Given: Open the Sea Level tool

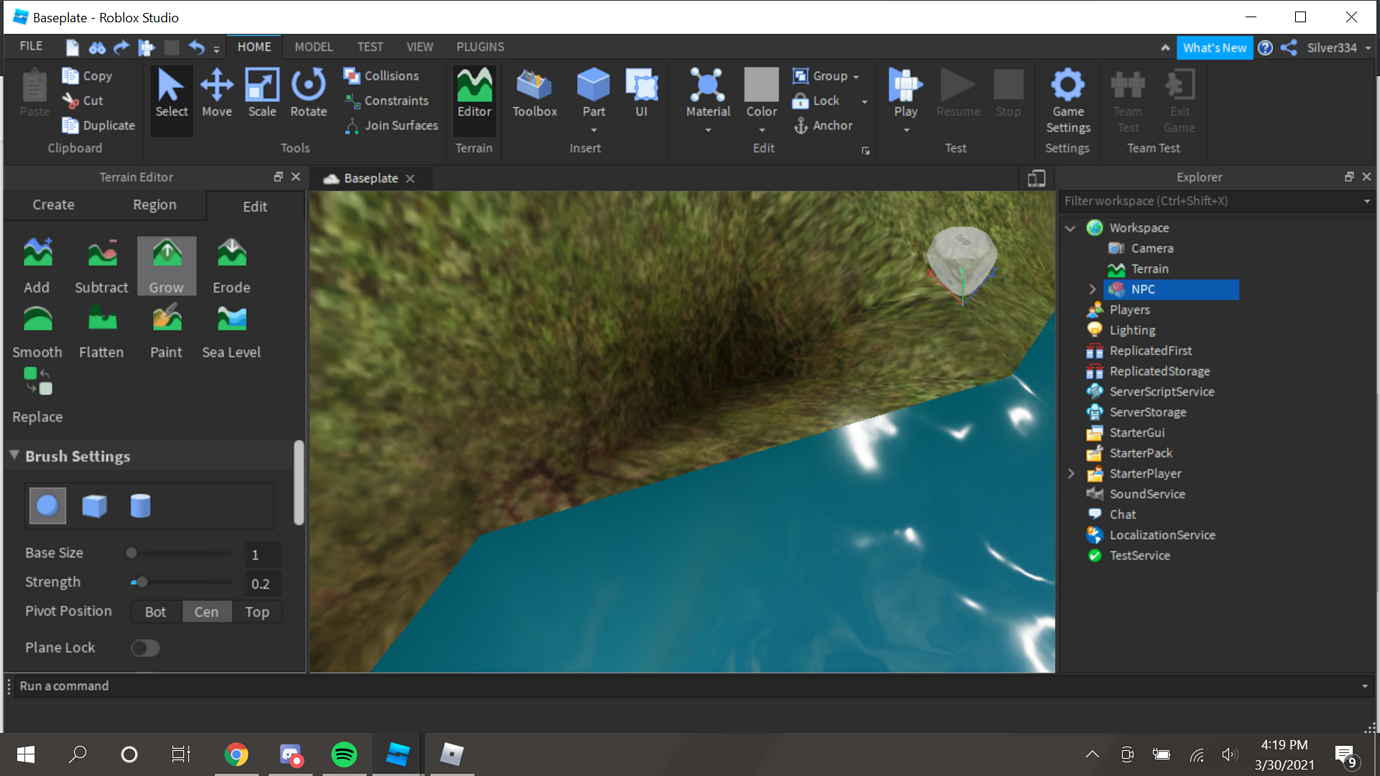Looking at the screenshot, I should 231,331.
